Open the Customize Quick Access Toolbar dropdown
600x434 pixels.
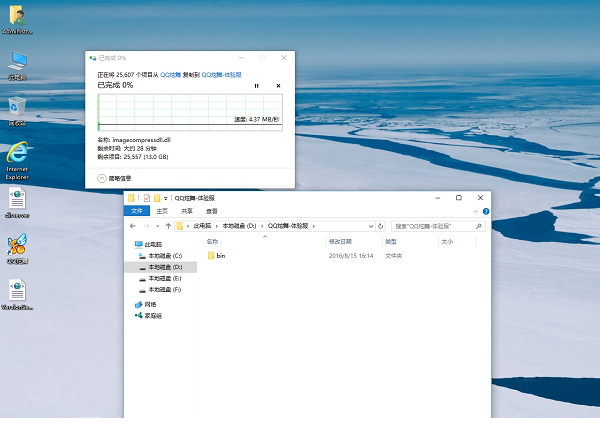click(166, 198)
